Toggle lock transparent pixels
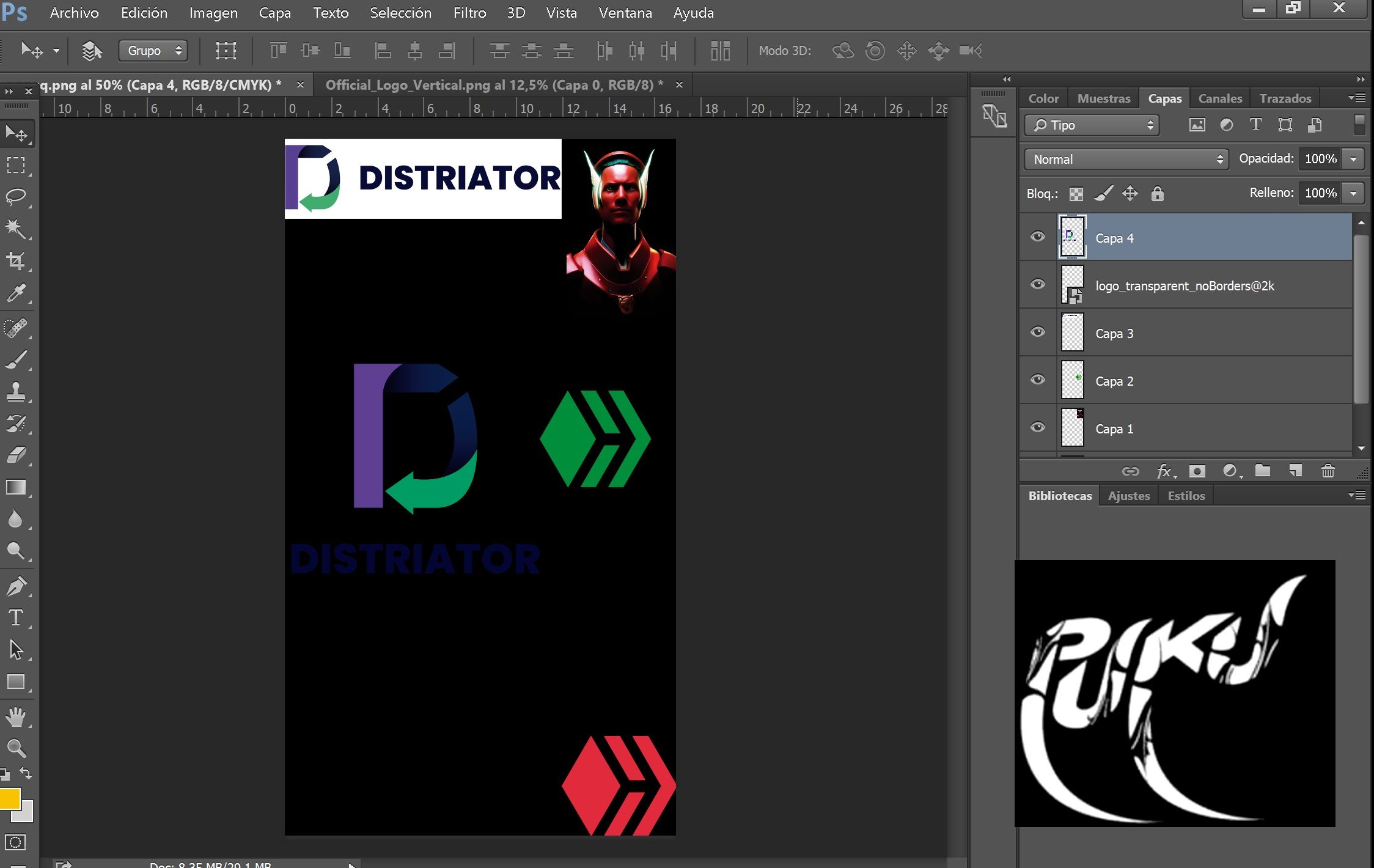Screen dimensions: 1374x868 tap(1076, 194)
